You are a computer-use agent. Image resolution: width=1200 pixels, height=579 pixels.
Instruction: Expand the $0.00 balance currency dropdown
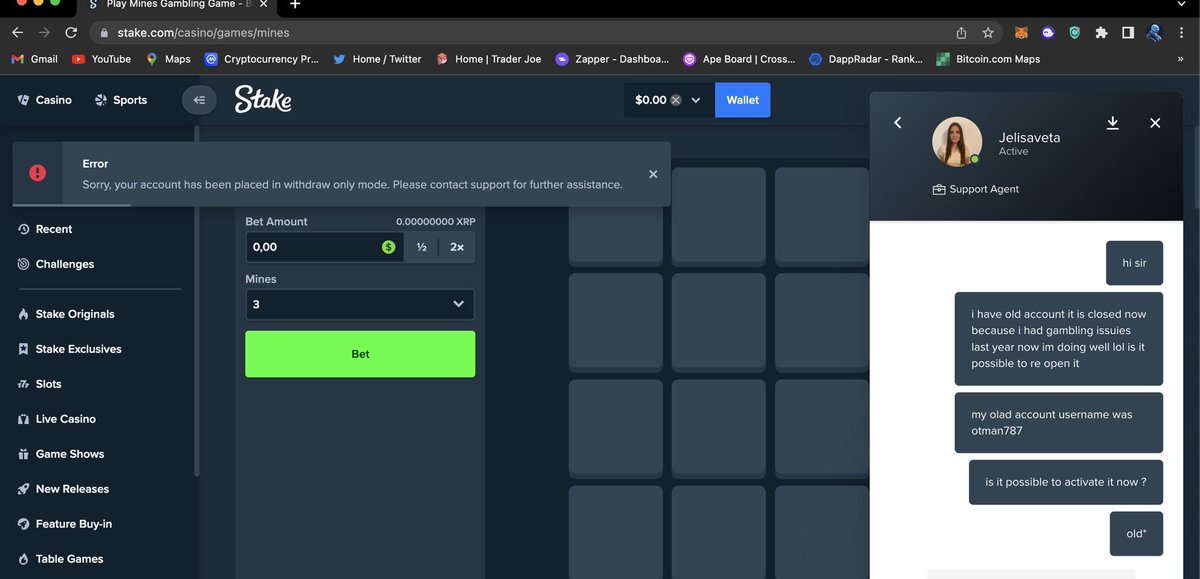[x=695, y=100]
